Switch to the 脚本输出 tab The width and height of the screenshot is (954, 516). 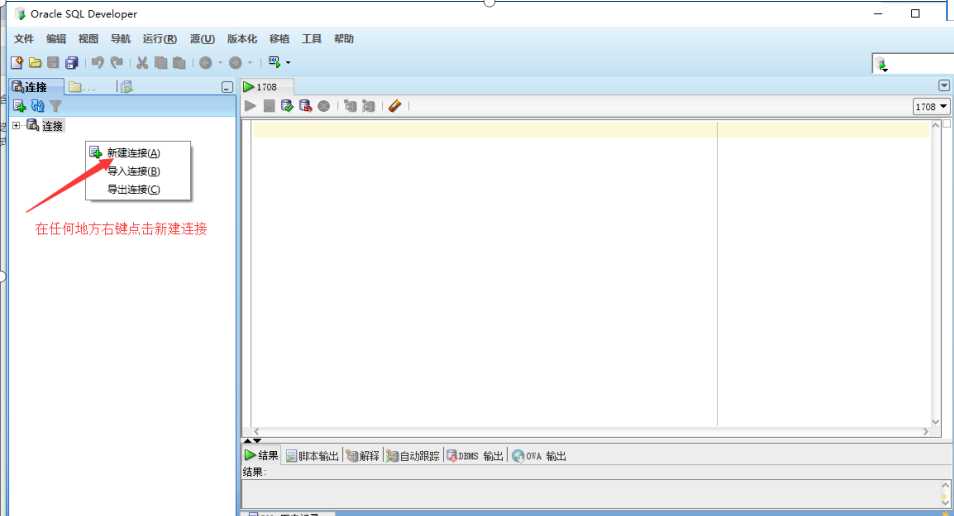(312, 456)
